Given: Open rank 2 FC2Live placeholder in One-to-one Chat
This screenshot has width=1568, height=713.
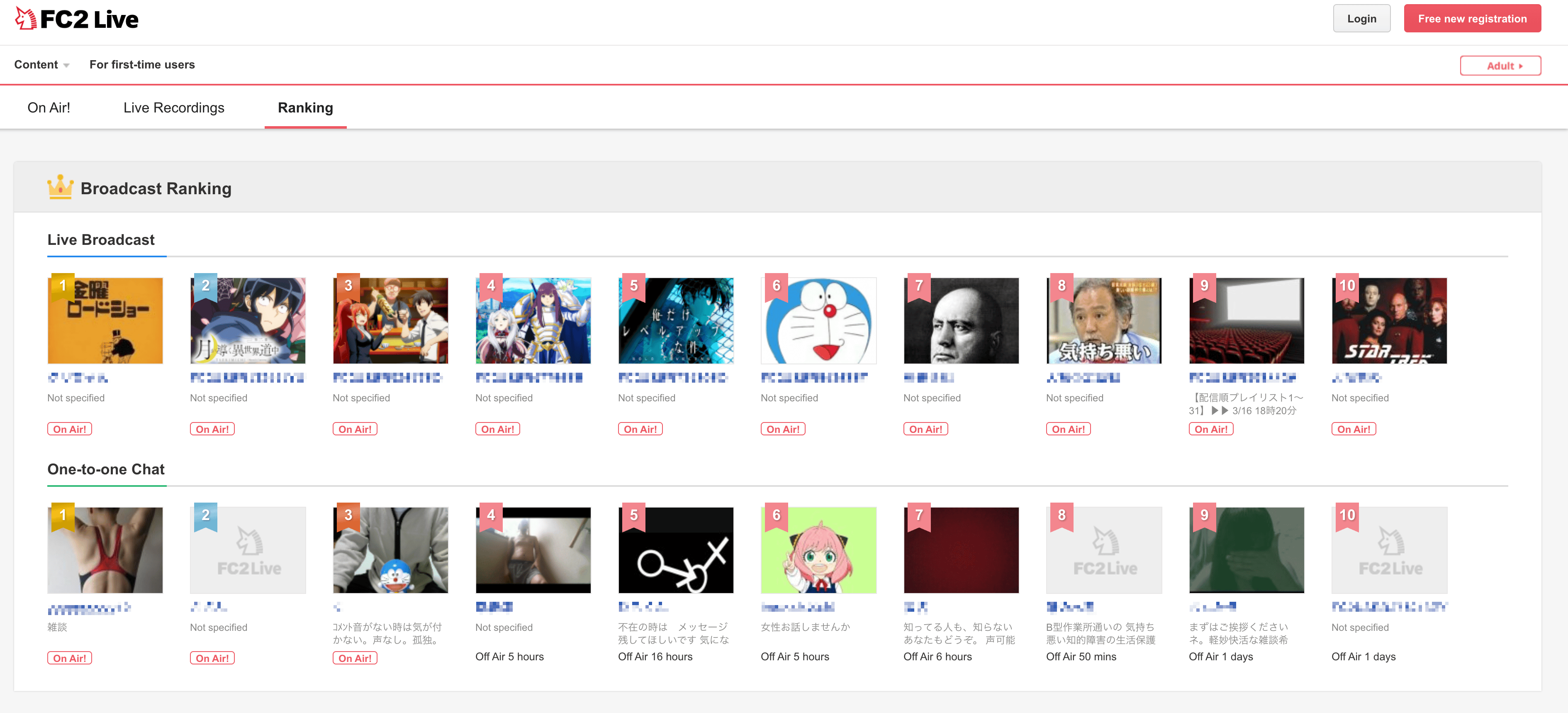Looking at the screenshot, I should (248, 550).
